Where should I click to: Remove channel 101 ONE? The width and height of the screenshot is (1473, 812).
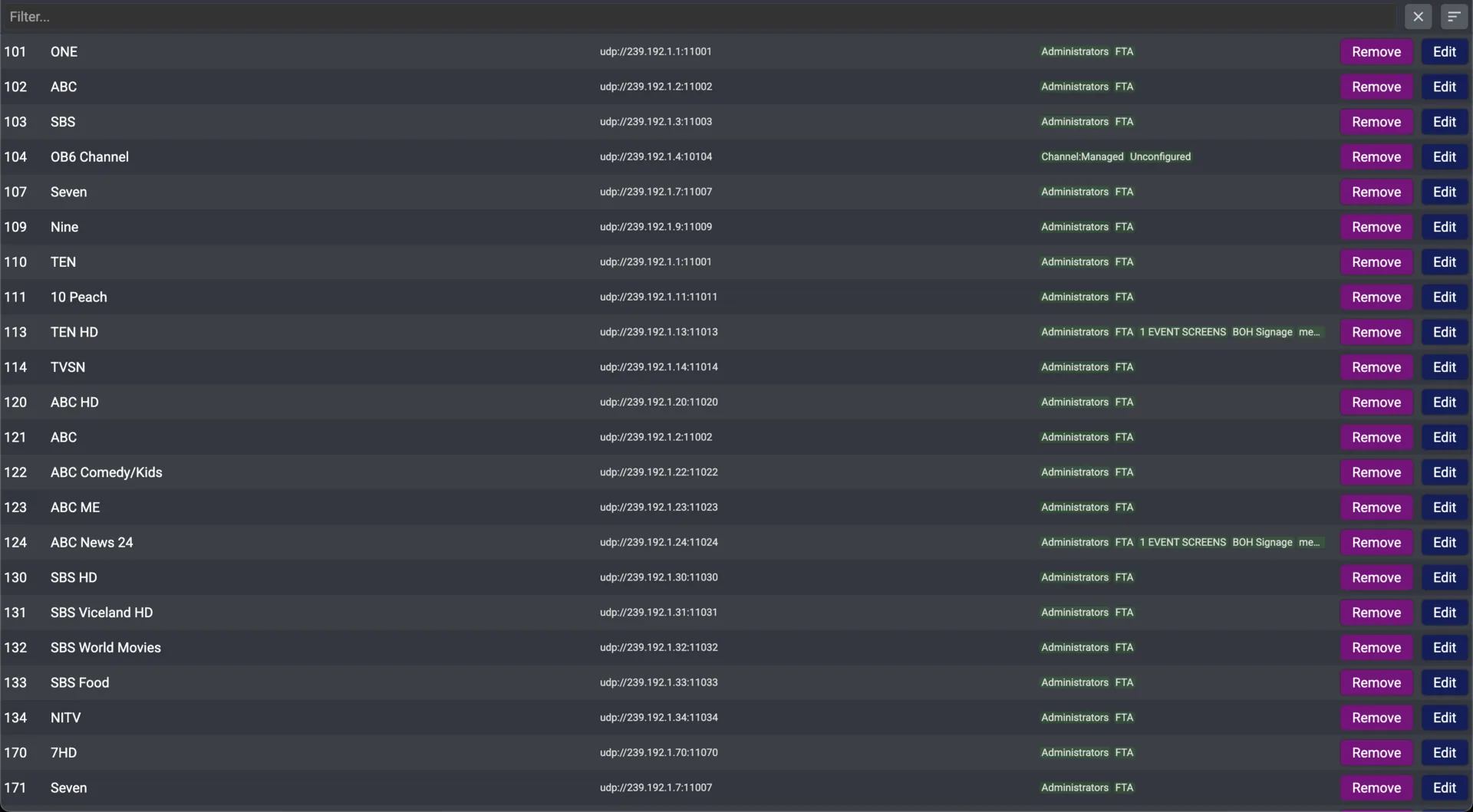[x=1376, y=51]
